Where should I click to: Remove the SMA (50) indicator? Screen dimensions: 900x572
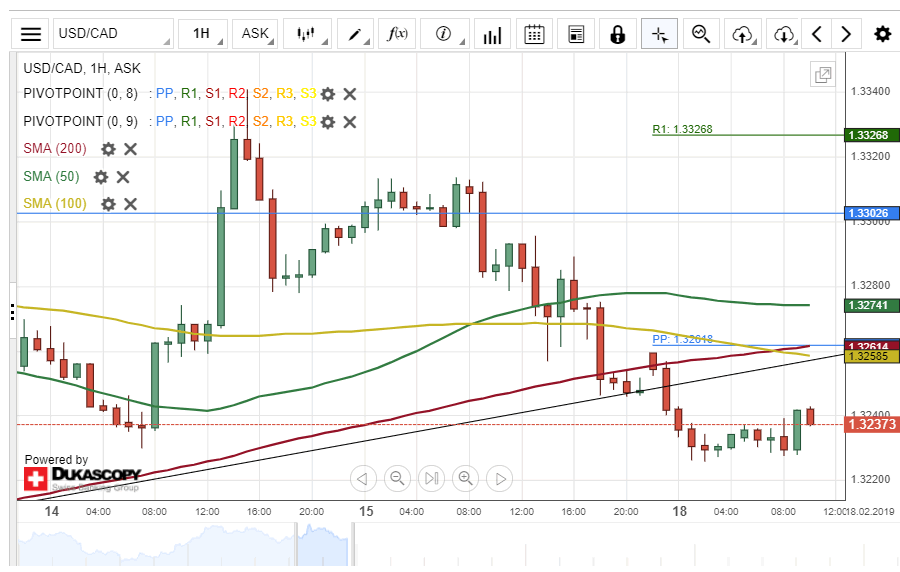(123, 177)
